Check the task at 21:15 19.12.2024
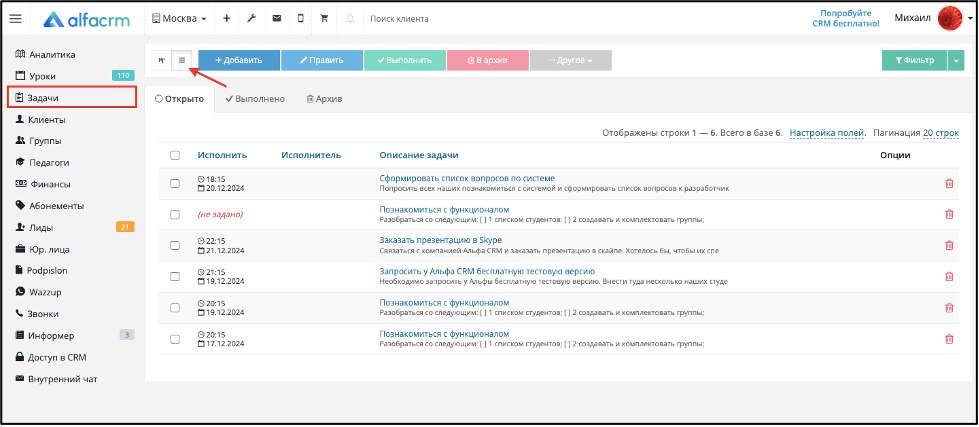The image size is (979, 427). pyautogui.click(x=175, y=277)
